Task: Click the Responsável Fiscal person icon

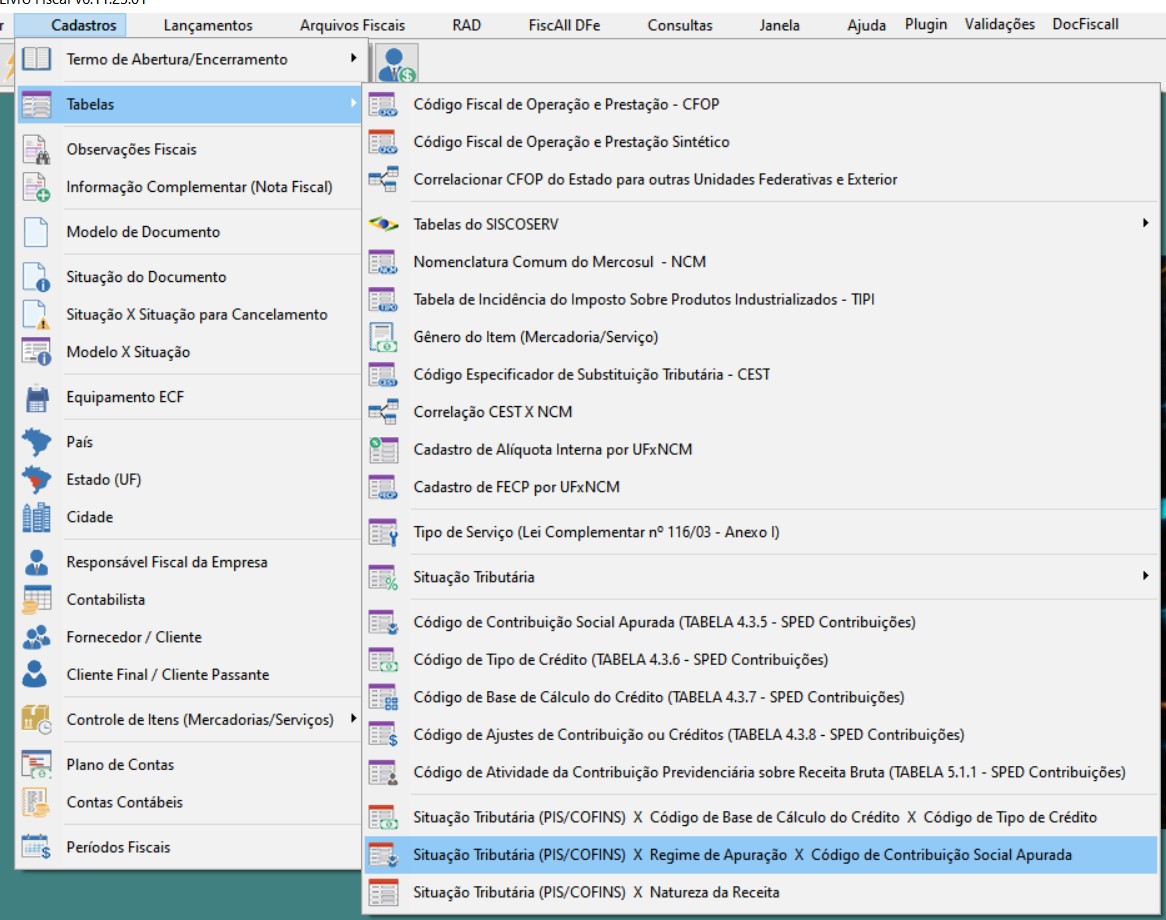Action: (x=36, y=562)
